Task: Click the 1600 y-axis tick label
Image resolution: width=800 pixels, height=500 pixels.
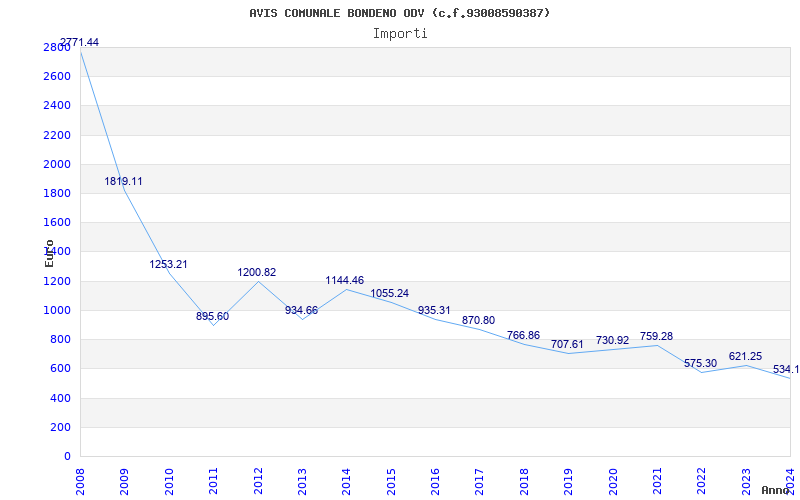Action: pos(57,222)
